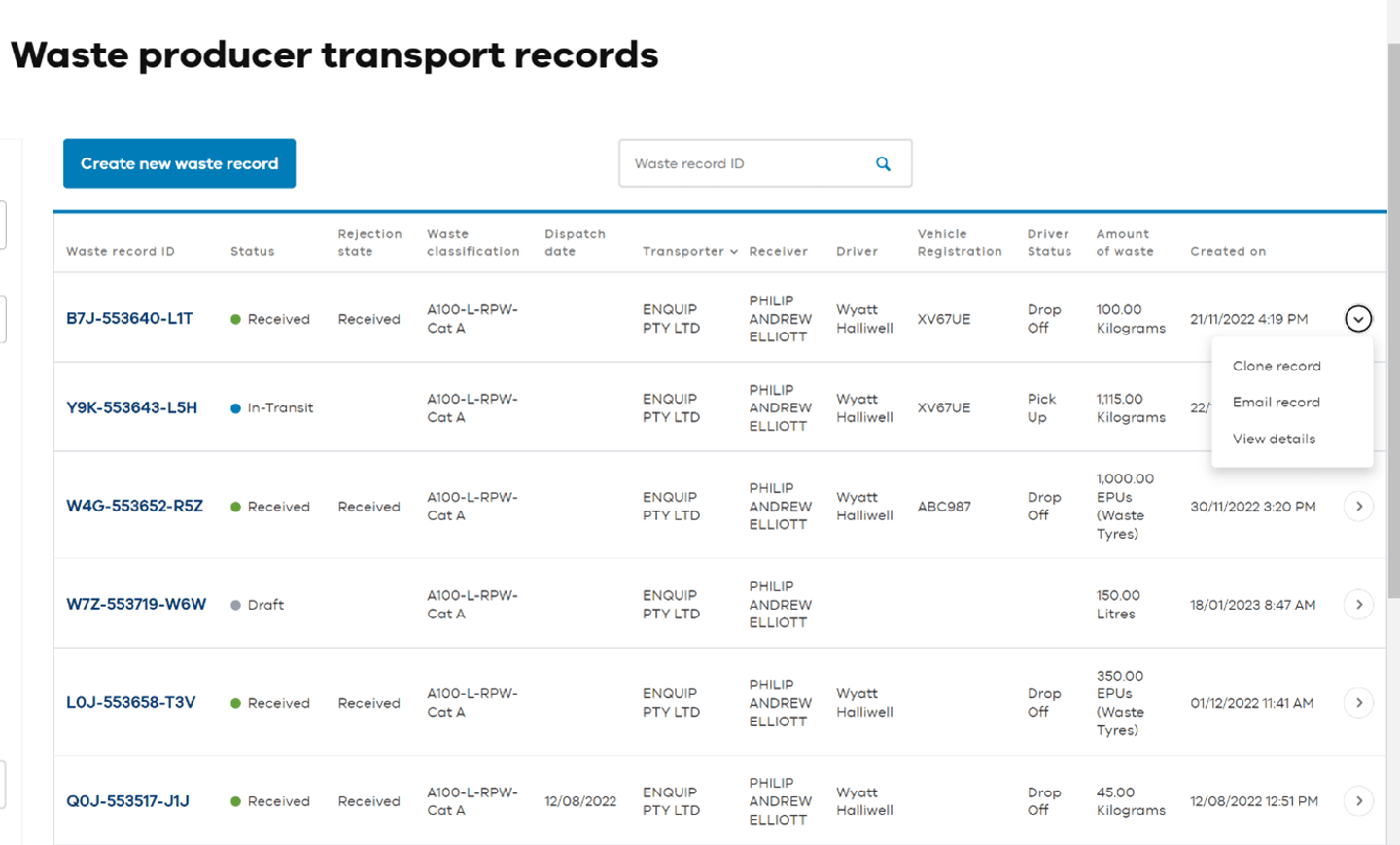Open actions arrow for W7Z-553719-W6W row
The image size is (1400, 845).
(1358, 605)
